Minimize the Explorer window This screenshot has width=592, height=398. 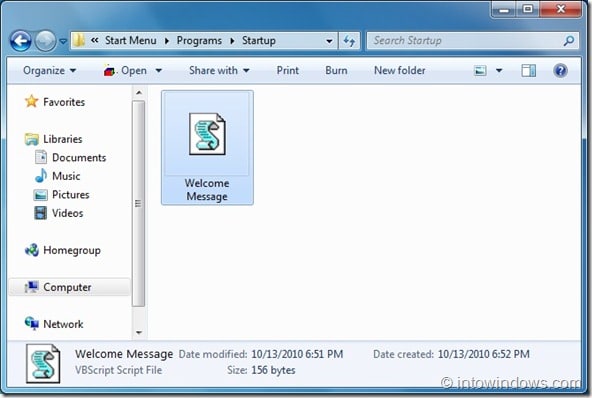point(504,10)
